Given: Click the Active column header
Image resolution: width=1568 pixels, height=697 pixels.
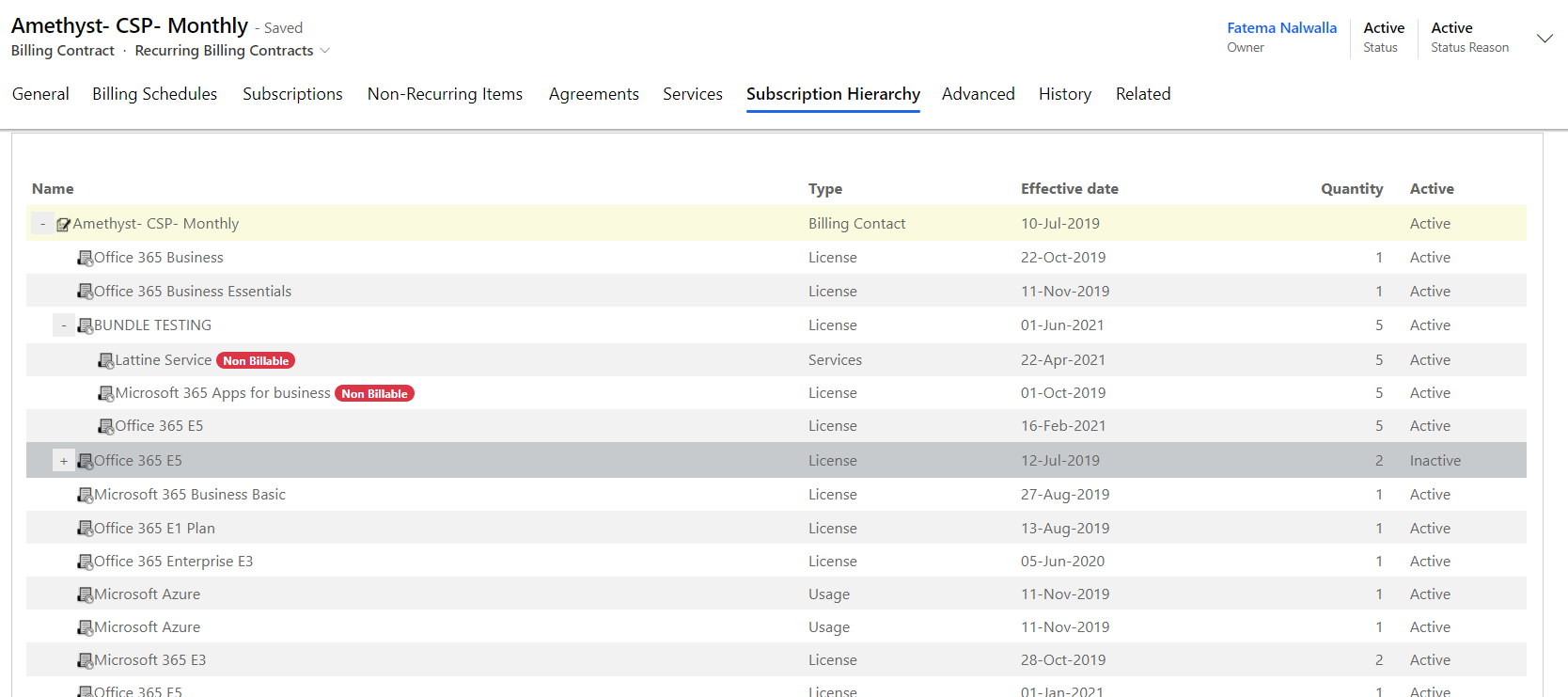Looking at the screenshot, I should tap(1432, 189).
